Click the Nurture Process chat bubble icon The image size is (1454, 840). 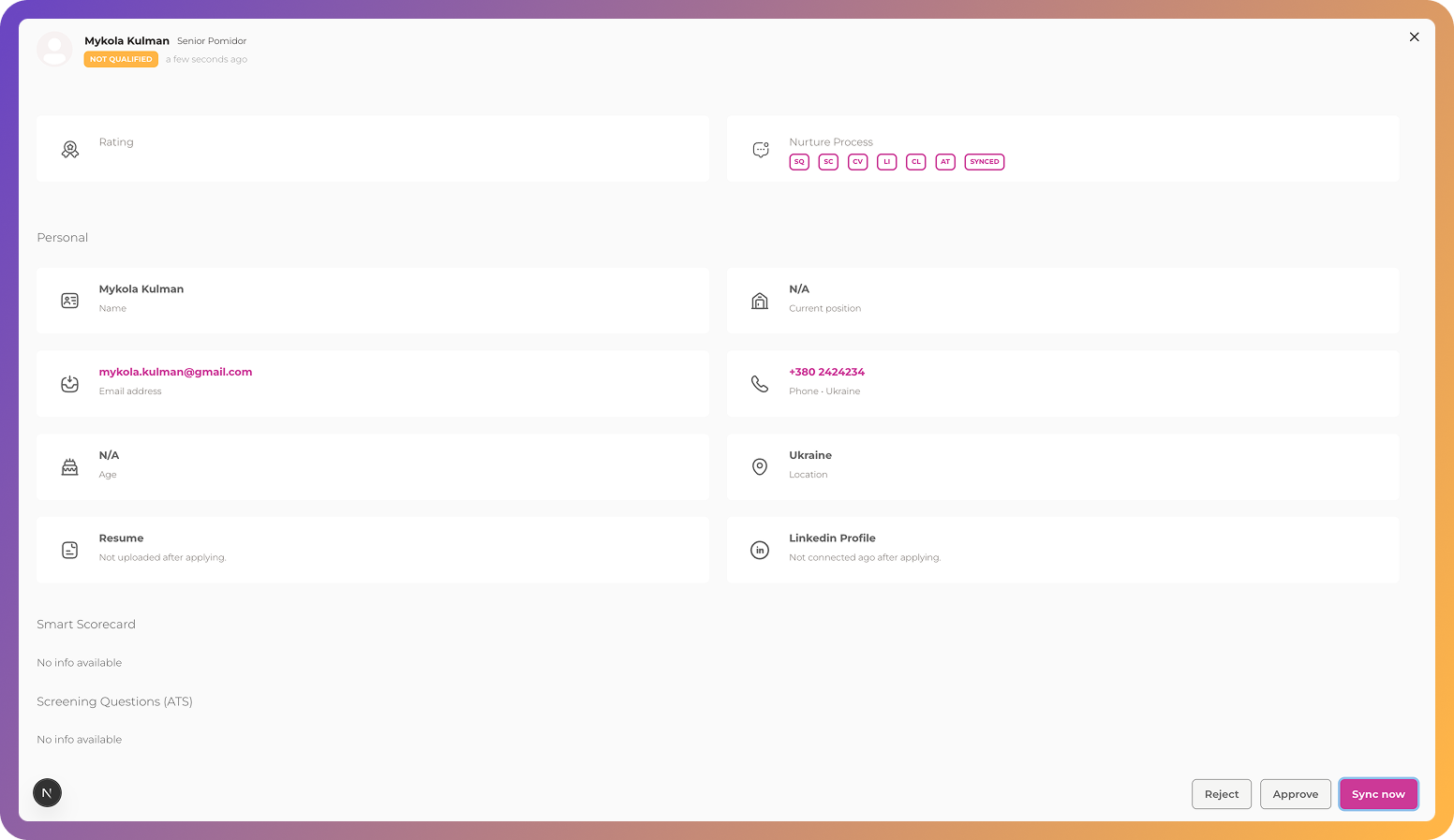(x=761, y=150)
